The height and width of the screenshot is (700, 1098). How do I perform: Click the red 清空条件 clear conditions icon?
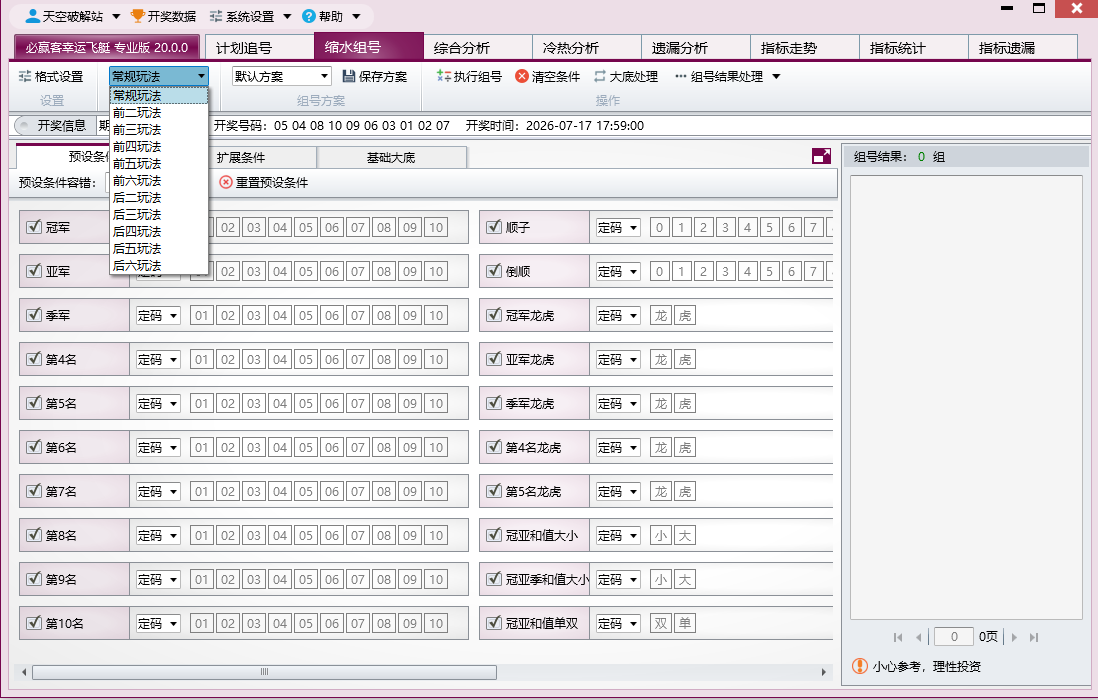click(522, 76)
